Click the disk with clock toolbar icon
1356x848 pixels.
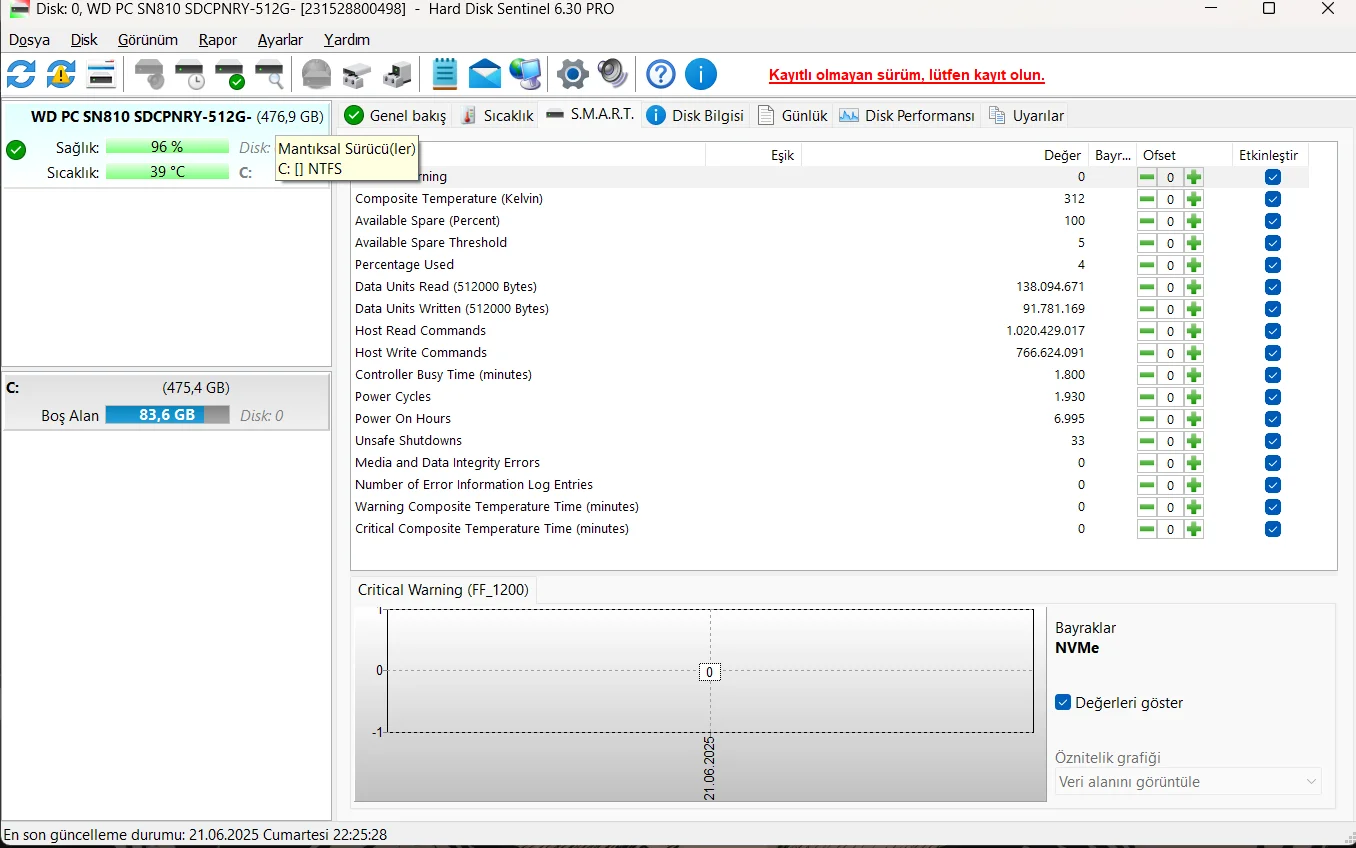tap(189, 74)
